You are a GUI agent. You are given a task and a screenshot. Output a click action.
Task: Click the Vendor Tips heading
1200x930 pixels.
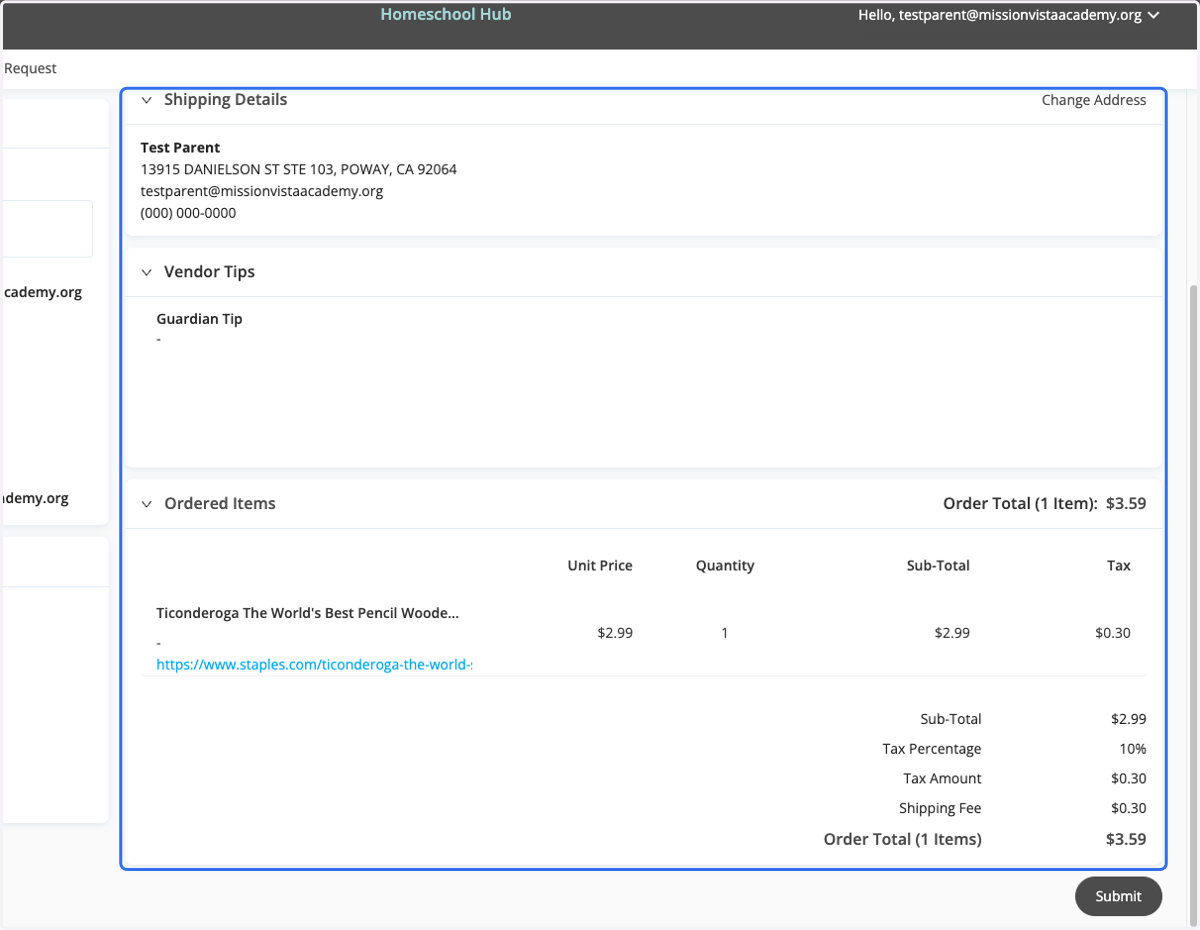click(x=209, y=272)
